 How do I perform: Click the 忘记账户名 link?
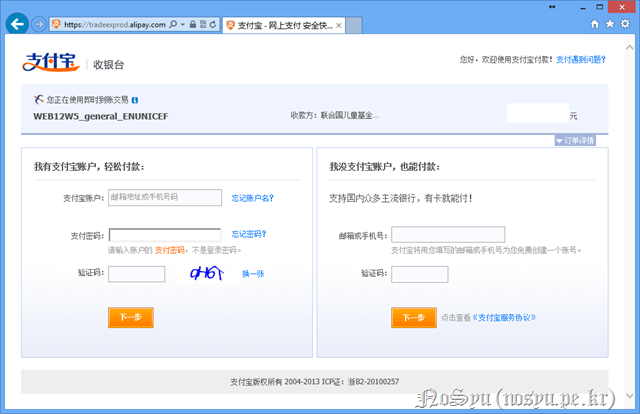[x=252, y=198]
